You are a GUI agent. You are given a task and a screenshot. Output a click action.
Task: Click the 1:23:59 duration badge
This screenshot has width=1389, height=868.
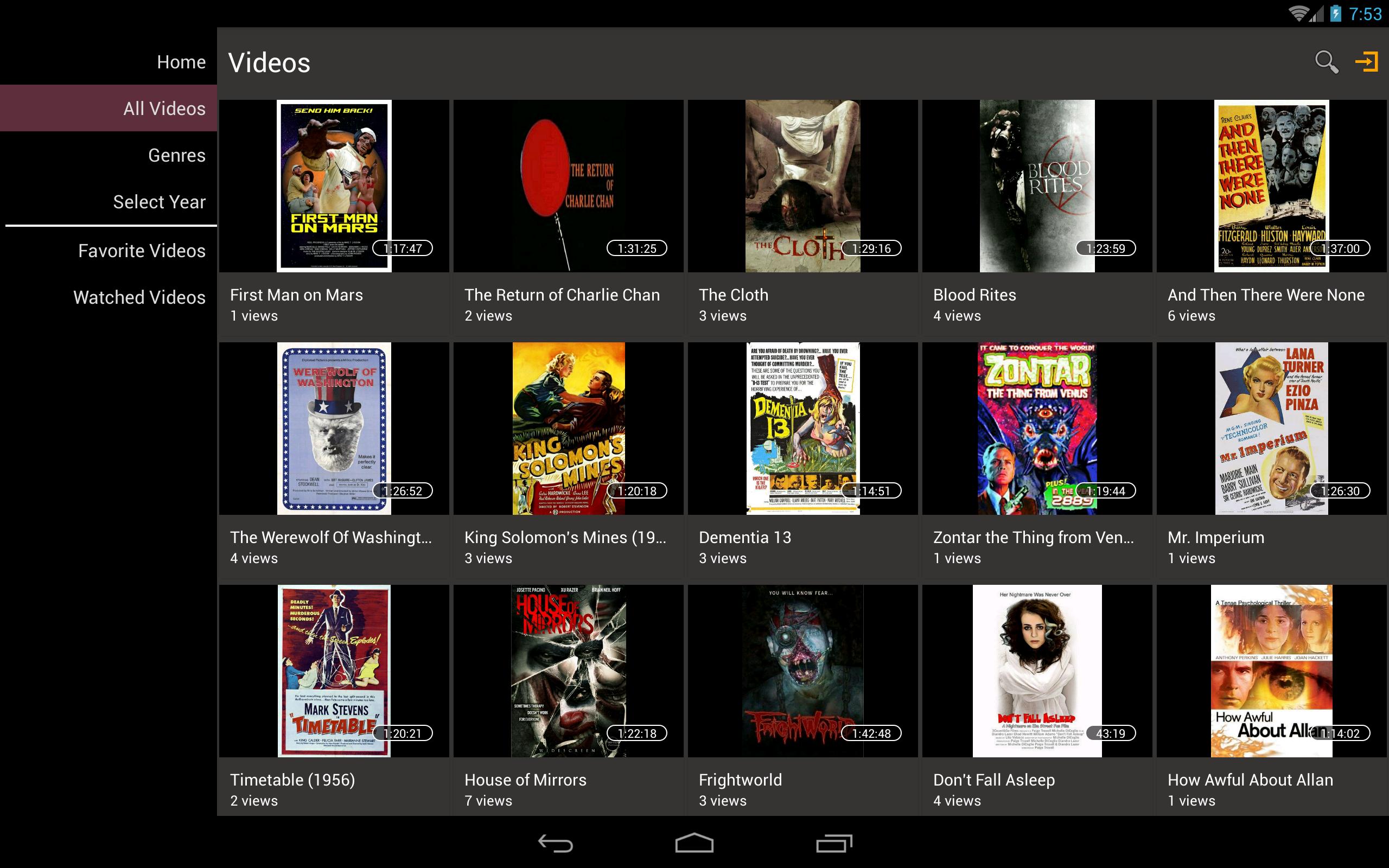[1105, 248]
